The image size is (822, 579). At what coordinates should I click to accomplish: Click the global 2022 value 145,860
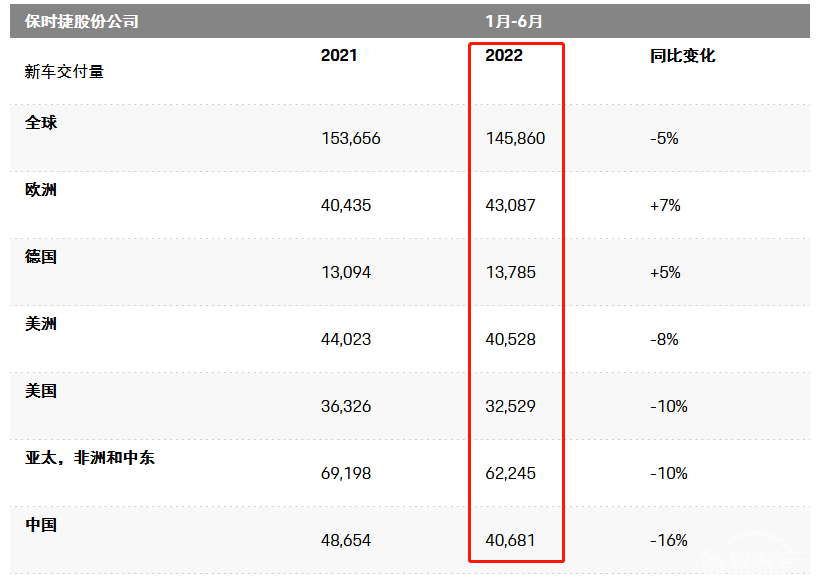515,138
